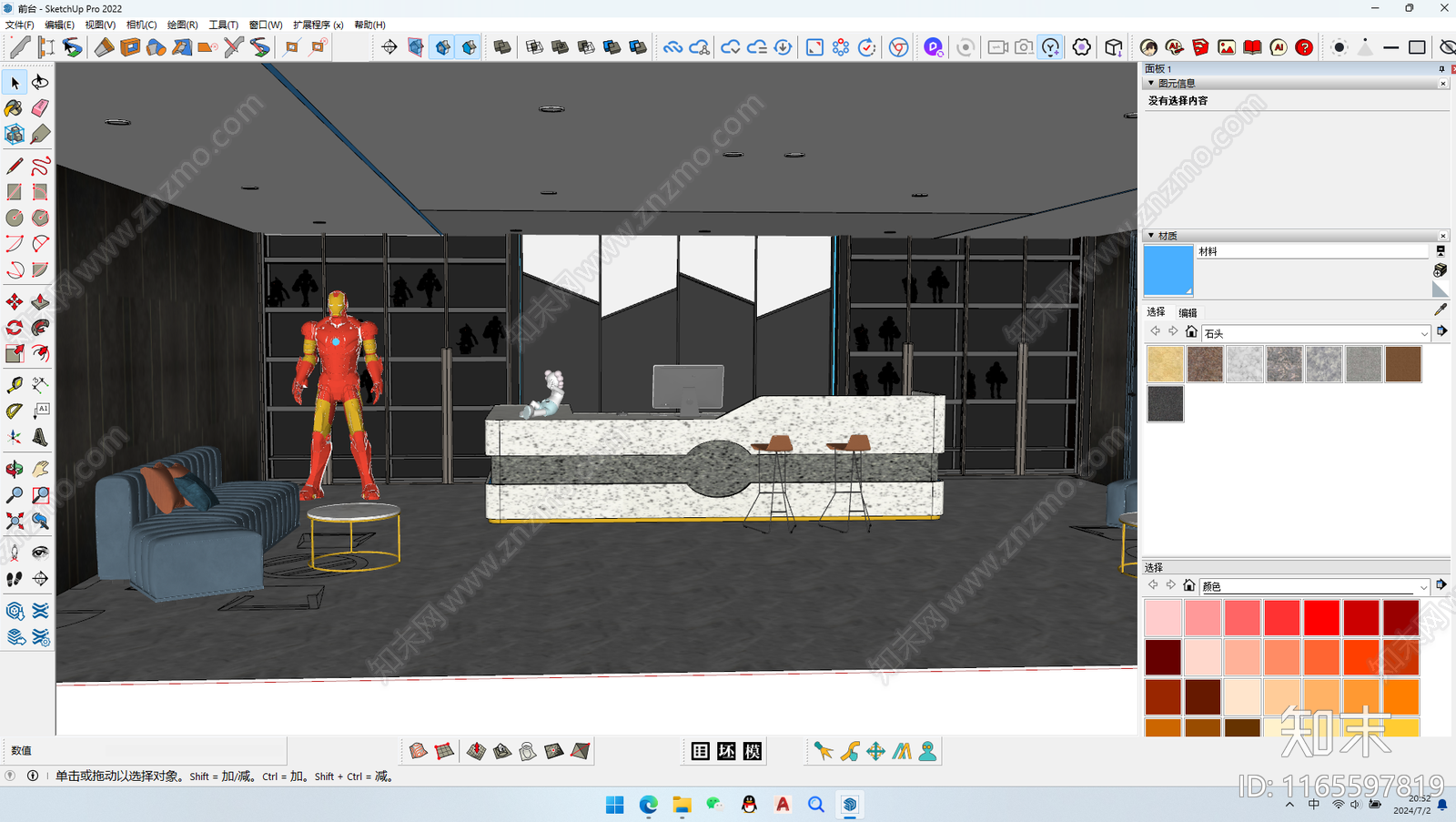Pick the pink Eraser tool
Screen dimensions: 1456x822
(40, 109)
